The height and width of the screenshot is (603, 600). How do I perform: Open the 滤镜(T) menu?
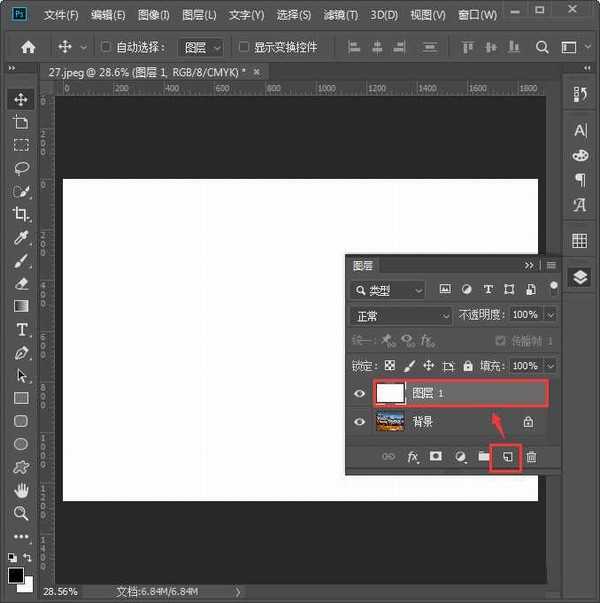(x=341, y=15)
